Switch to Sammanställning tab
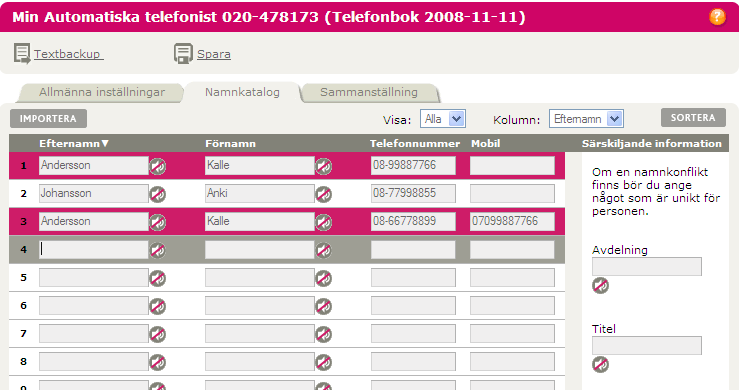The image size is (739, 390). pyautogui.click(x=369, y=92)
